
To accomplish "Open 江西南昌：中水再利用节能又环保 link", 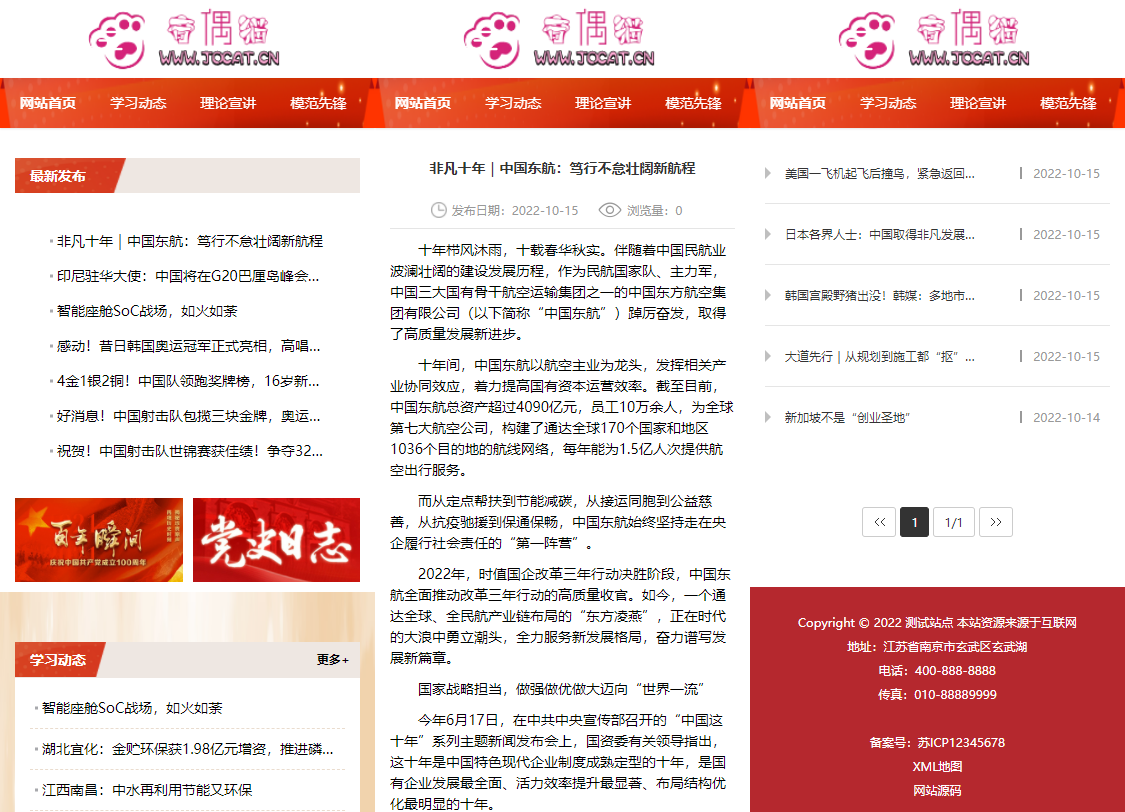I will click(147, 790).
